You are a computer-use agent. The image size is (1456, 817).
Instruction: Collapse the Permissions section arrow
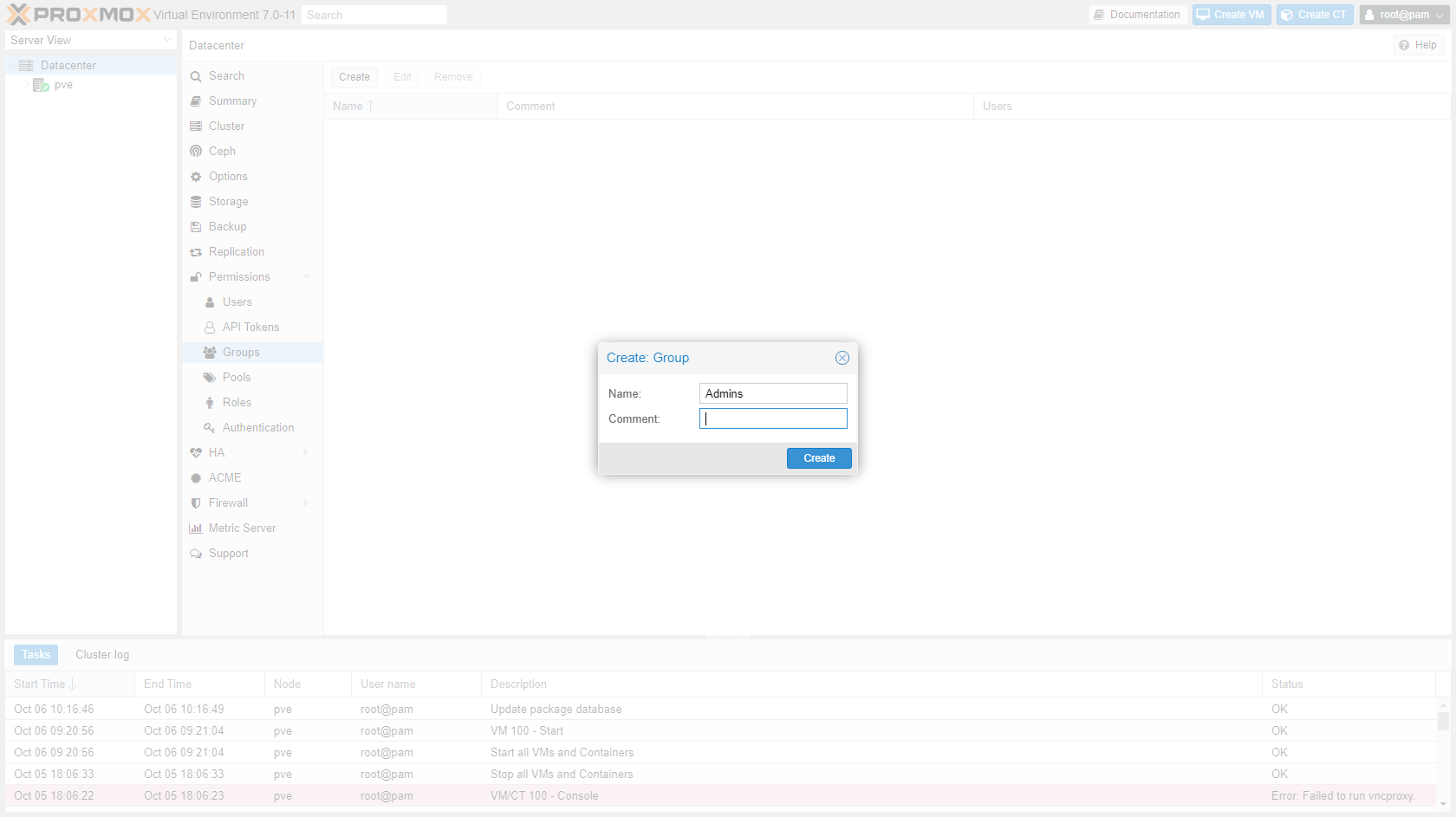click(306, 277)
